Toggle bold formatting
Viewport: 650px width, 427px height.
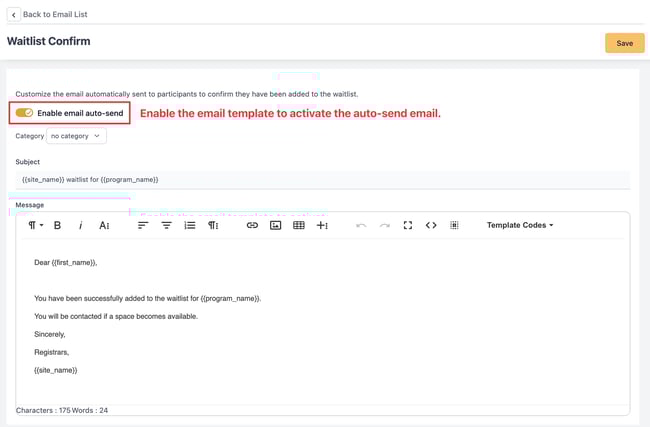(58, 225)
